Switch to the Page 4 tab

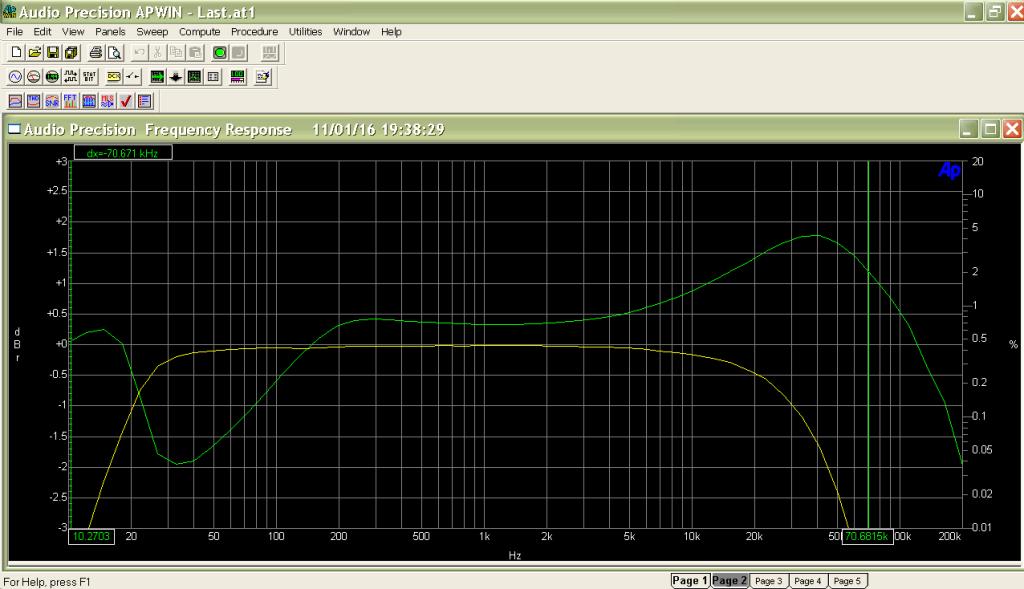tap(808, 581)
